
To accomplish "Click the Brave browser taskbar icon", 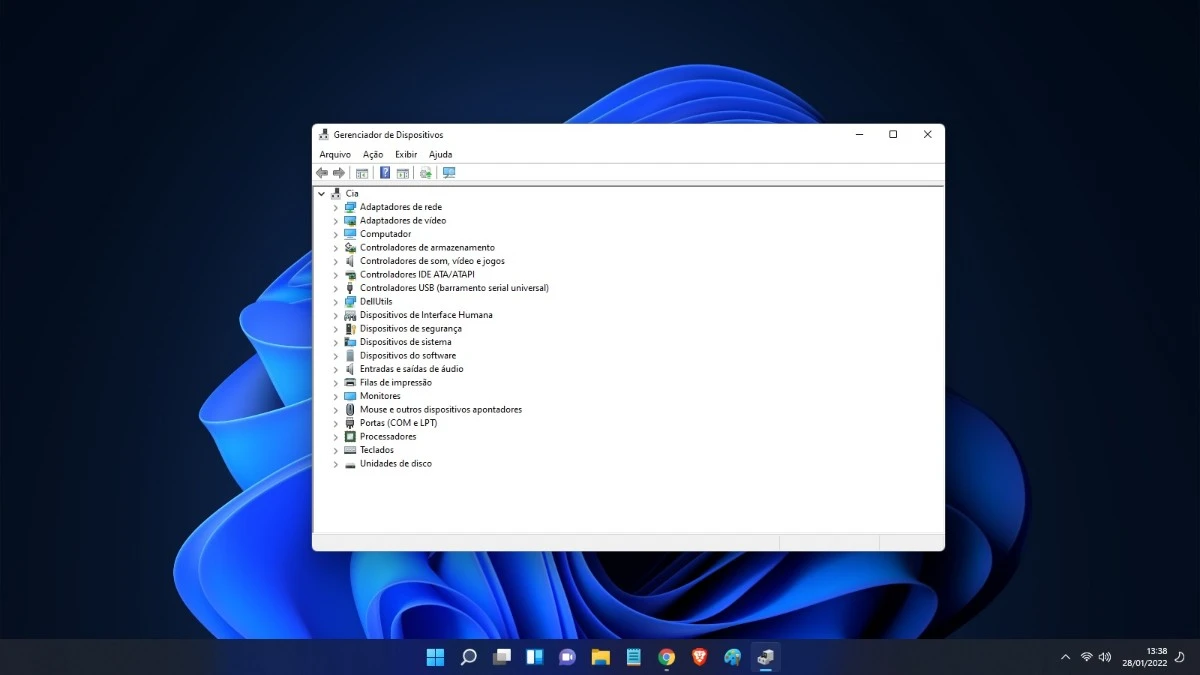I will [x=699, y=657].
